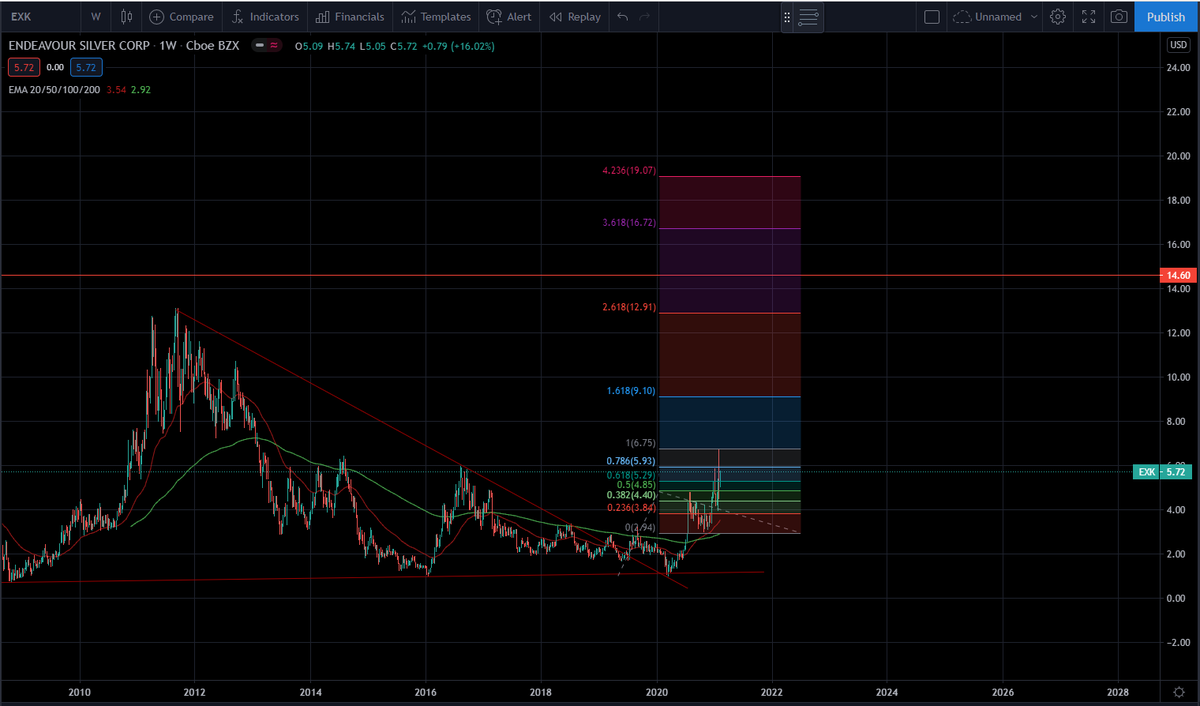Screen dimensions: 1200x706
Task: Open chart settings with the gear icon
Action: click(1058, 16)
